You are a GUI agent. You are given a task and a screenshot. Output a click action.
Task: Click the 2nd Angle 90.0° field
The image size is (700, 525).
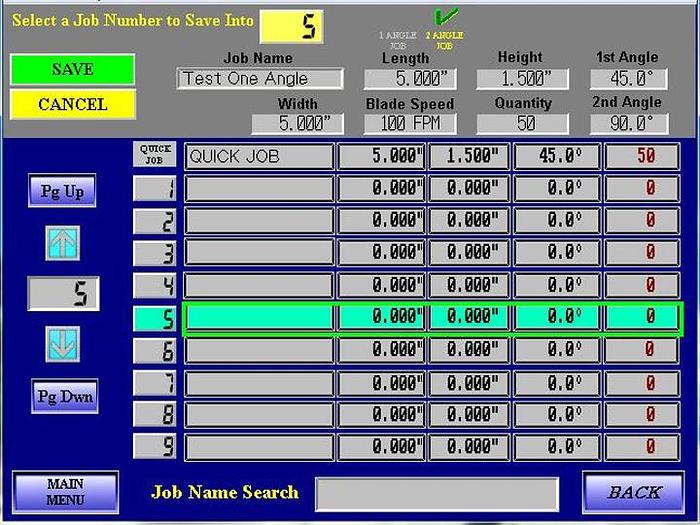click(x=628, y=124)
